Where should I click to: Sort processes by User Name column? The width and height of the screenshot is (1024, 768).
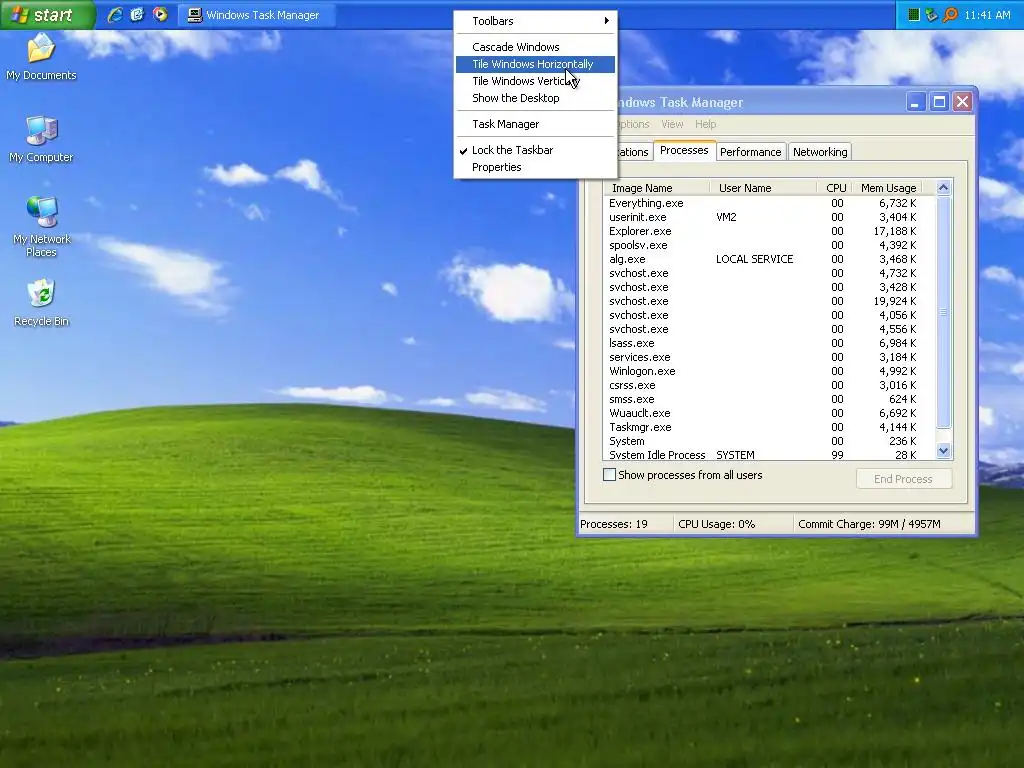pos(763,188)
